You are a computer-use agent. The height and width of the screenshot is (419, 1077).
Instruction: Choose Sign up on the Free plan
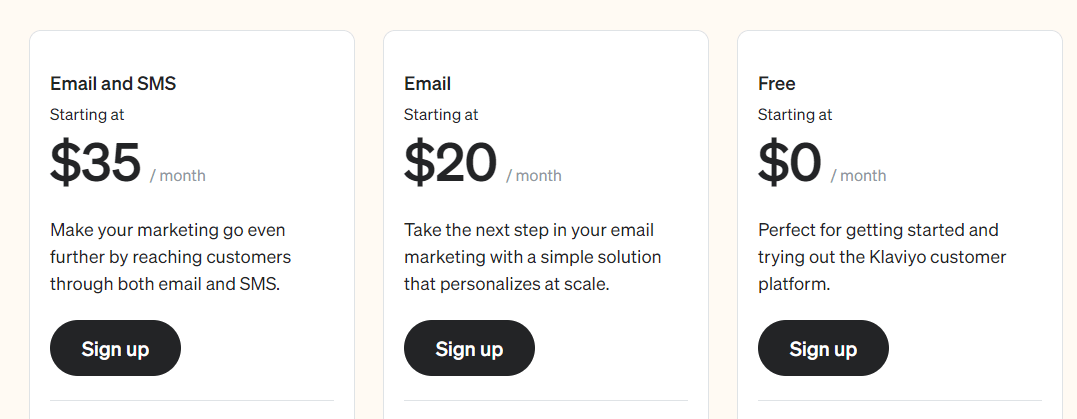pyautogui.click(x=823, y=348)
